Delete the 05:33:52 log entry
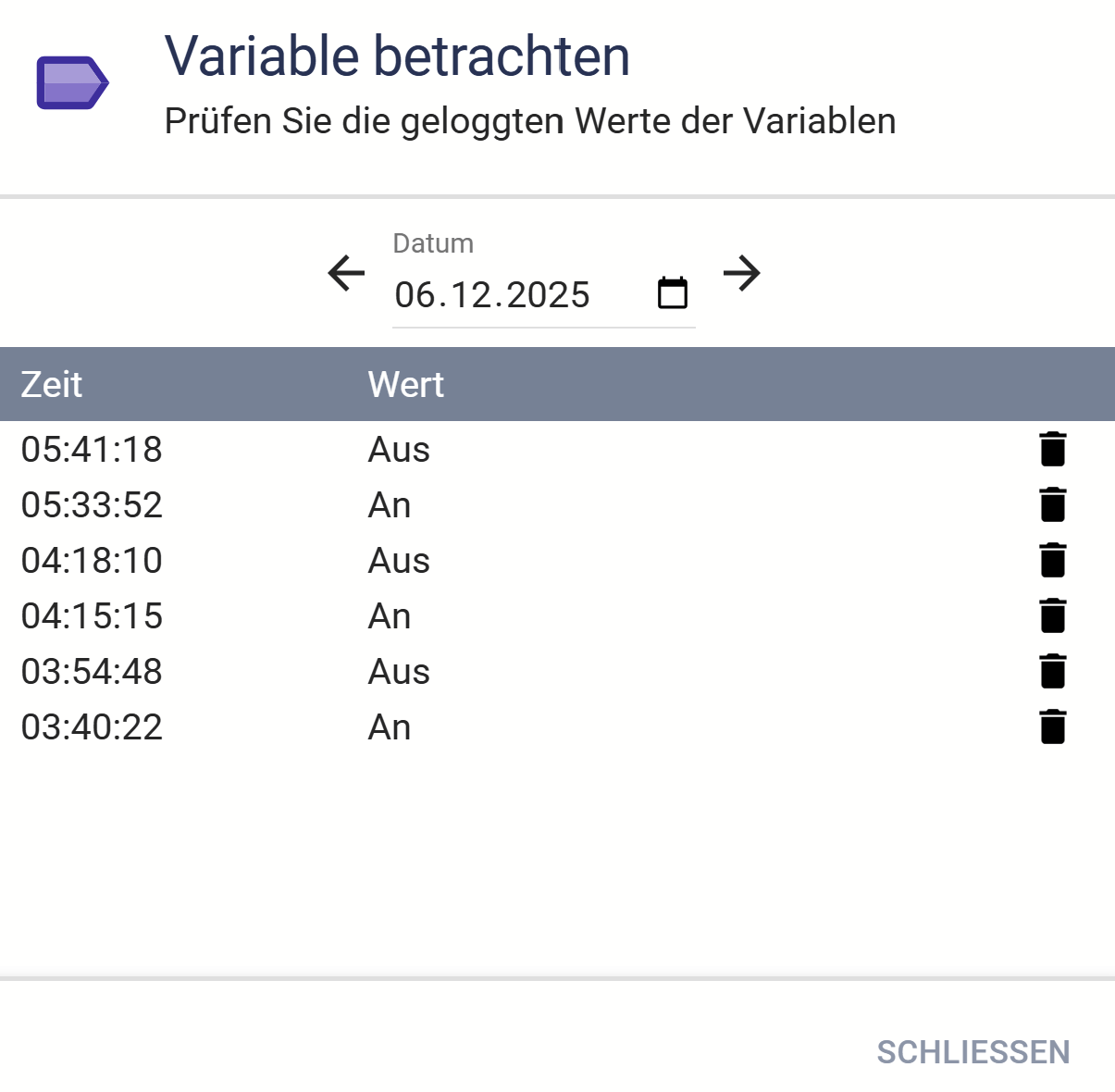This screenshot has height=1092, width=1115. point(1052,504)
